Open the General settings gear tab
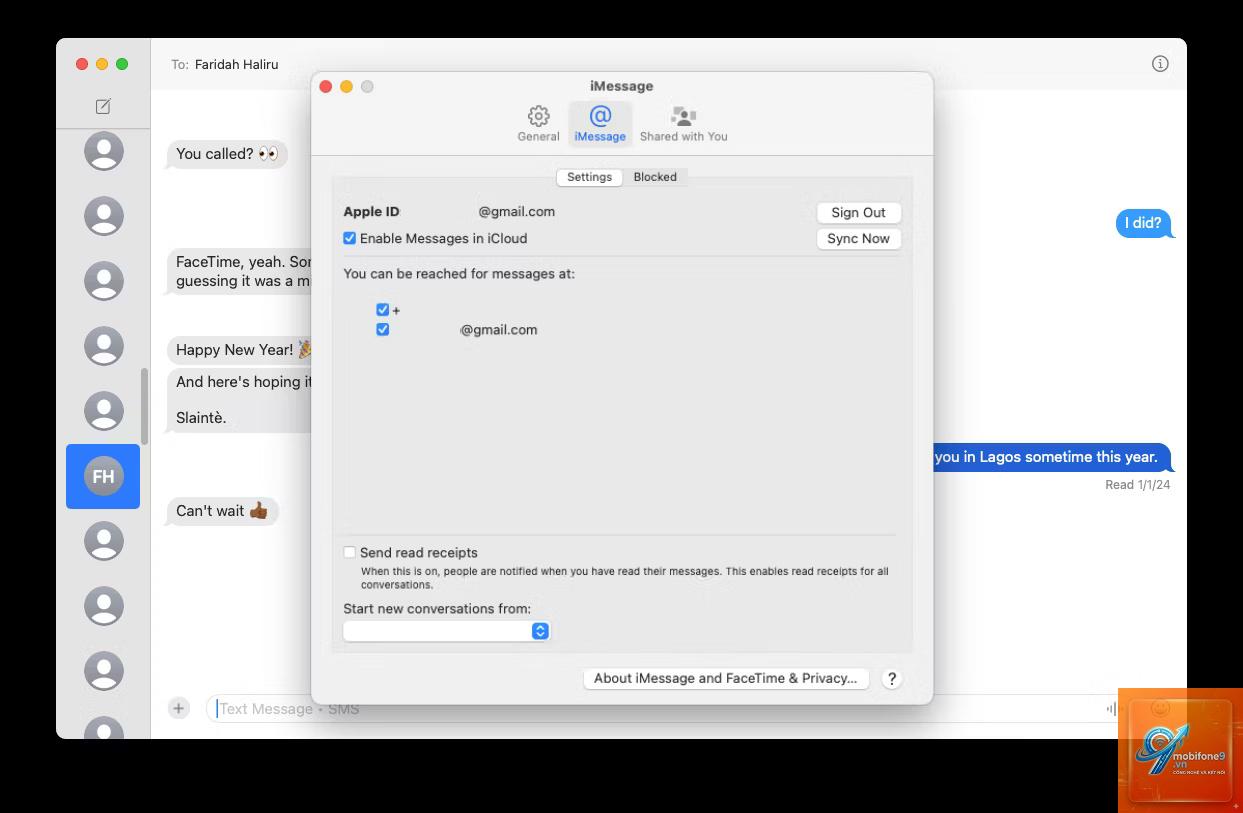 tap(538, 124)
